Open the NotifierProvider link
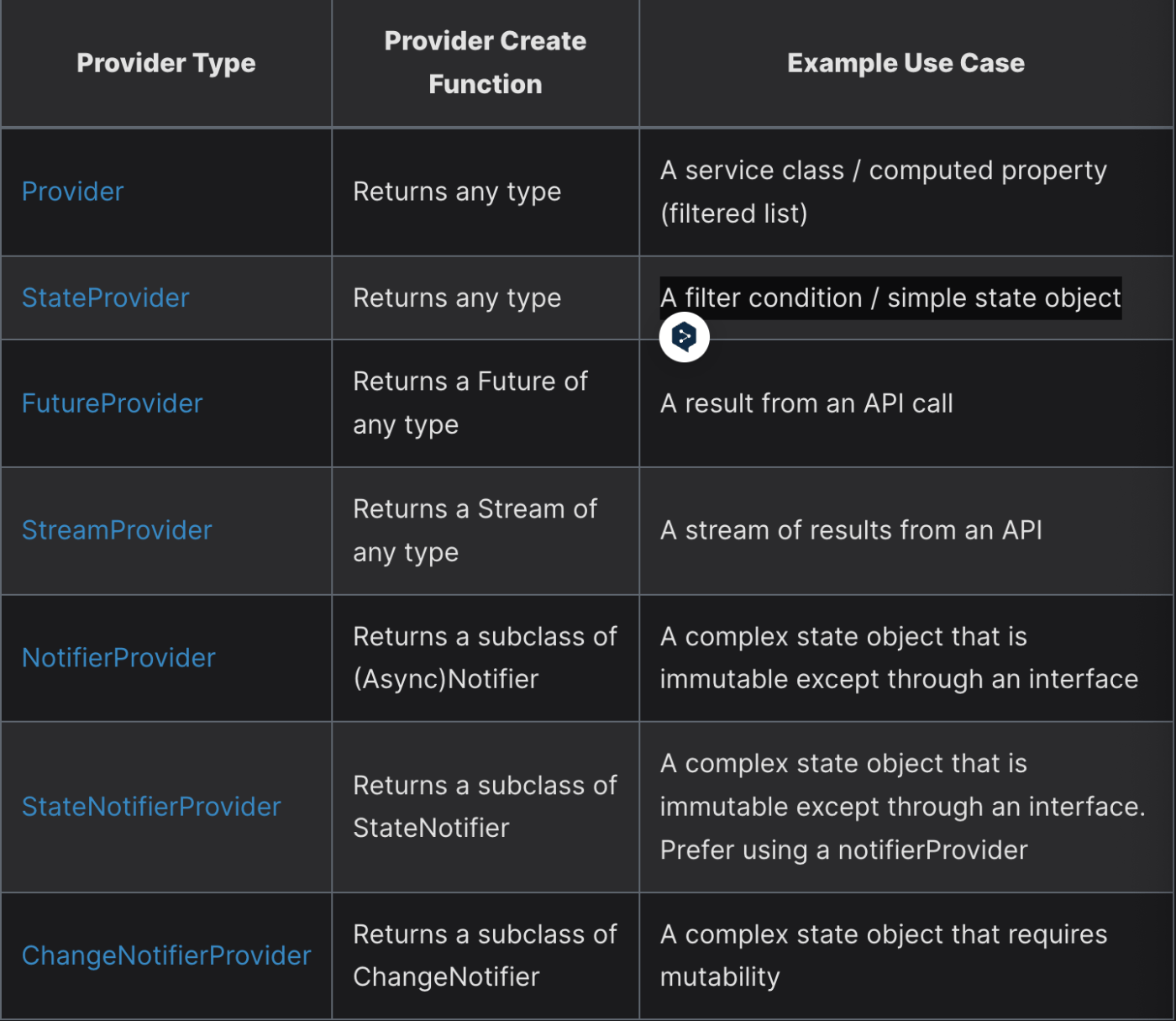1176x1021 pixels. 118,658
